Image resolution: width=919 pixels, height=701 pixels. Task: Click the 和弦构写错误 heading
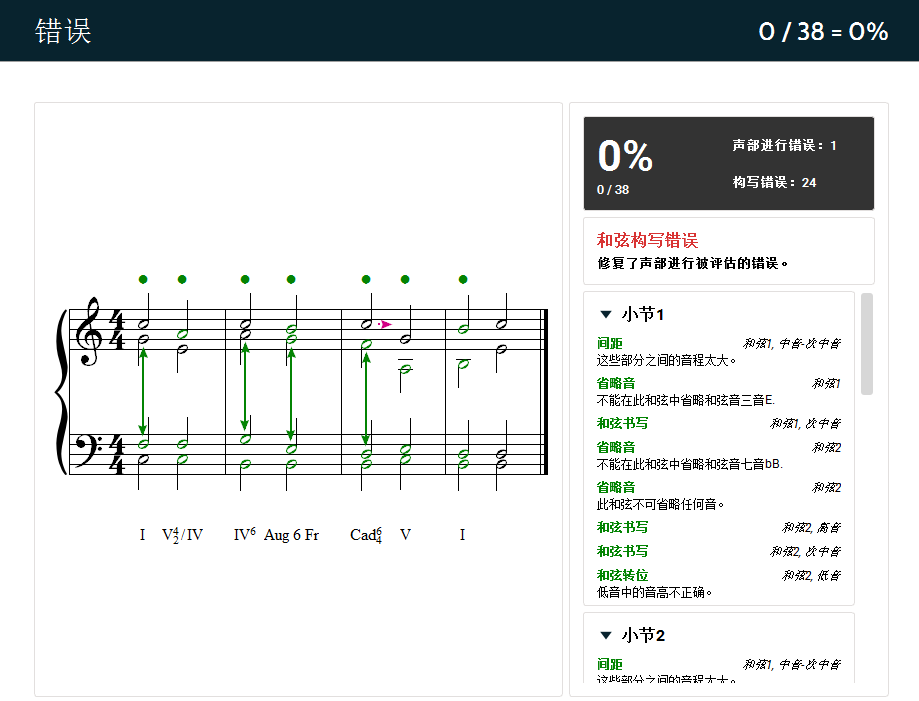tap(648, 240)
